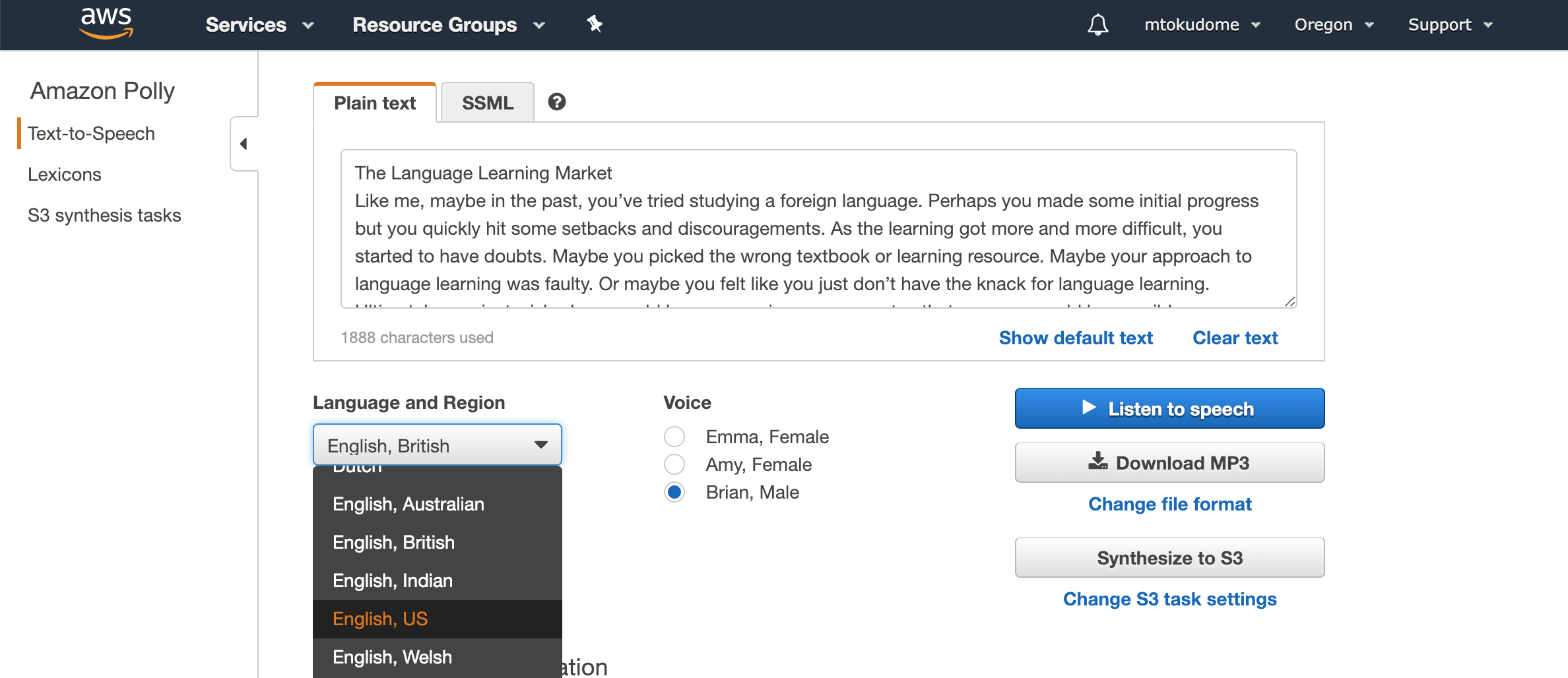Click the 1888 characters used counter
Viewport: 1568px width, 678px height.
[417, 338]
